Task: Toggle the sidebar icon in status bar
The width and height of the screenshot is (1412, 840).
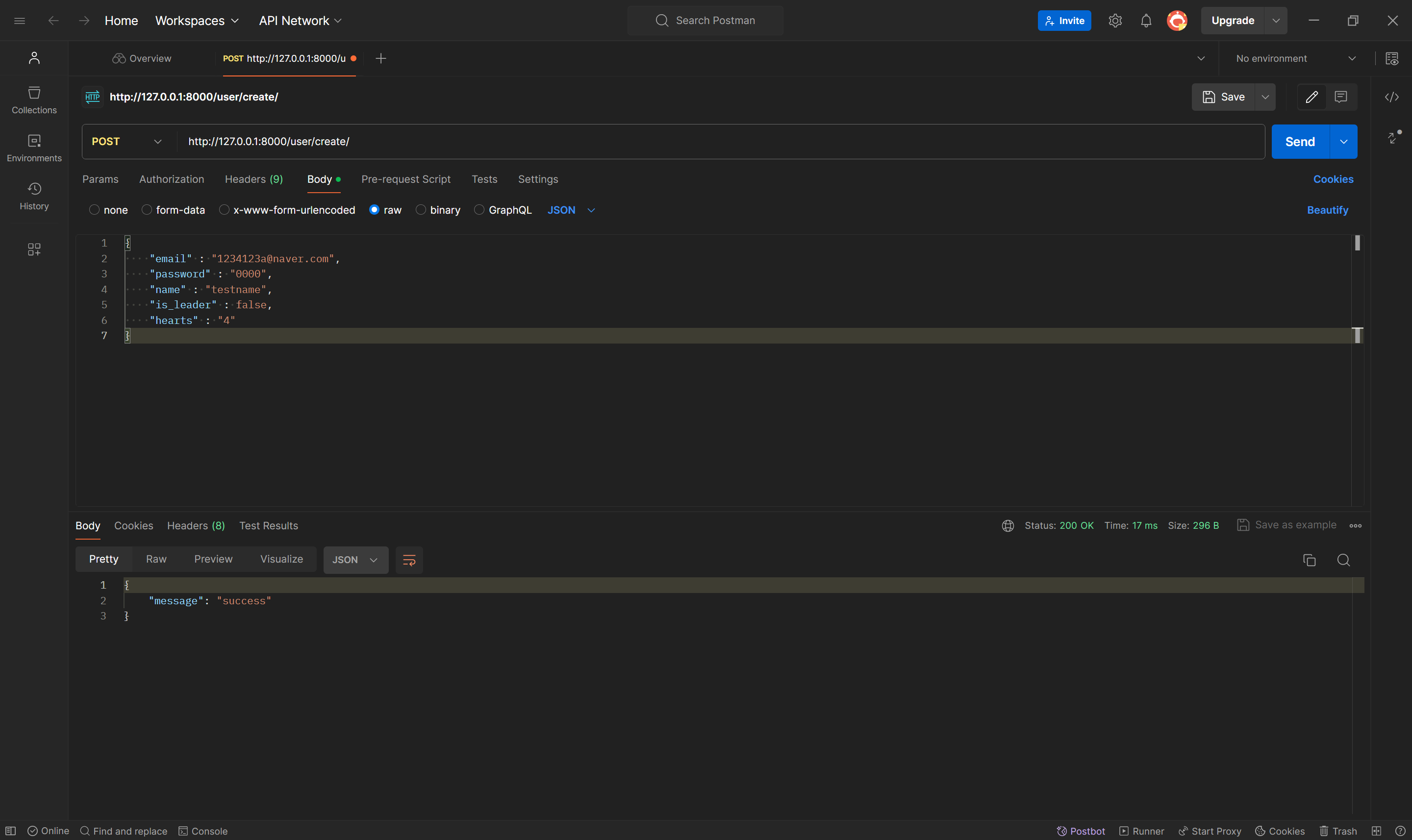Action: tap(10, 830)
